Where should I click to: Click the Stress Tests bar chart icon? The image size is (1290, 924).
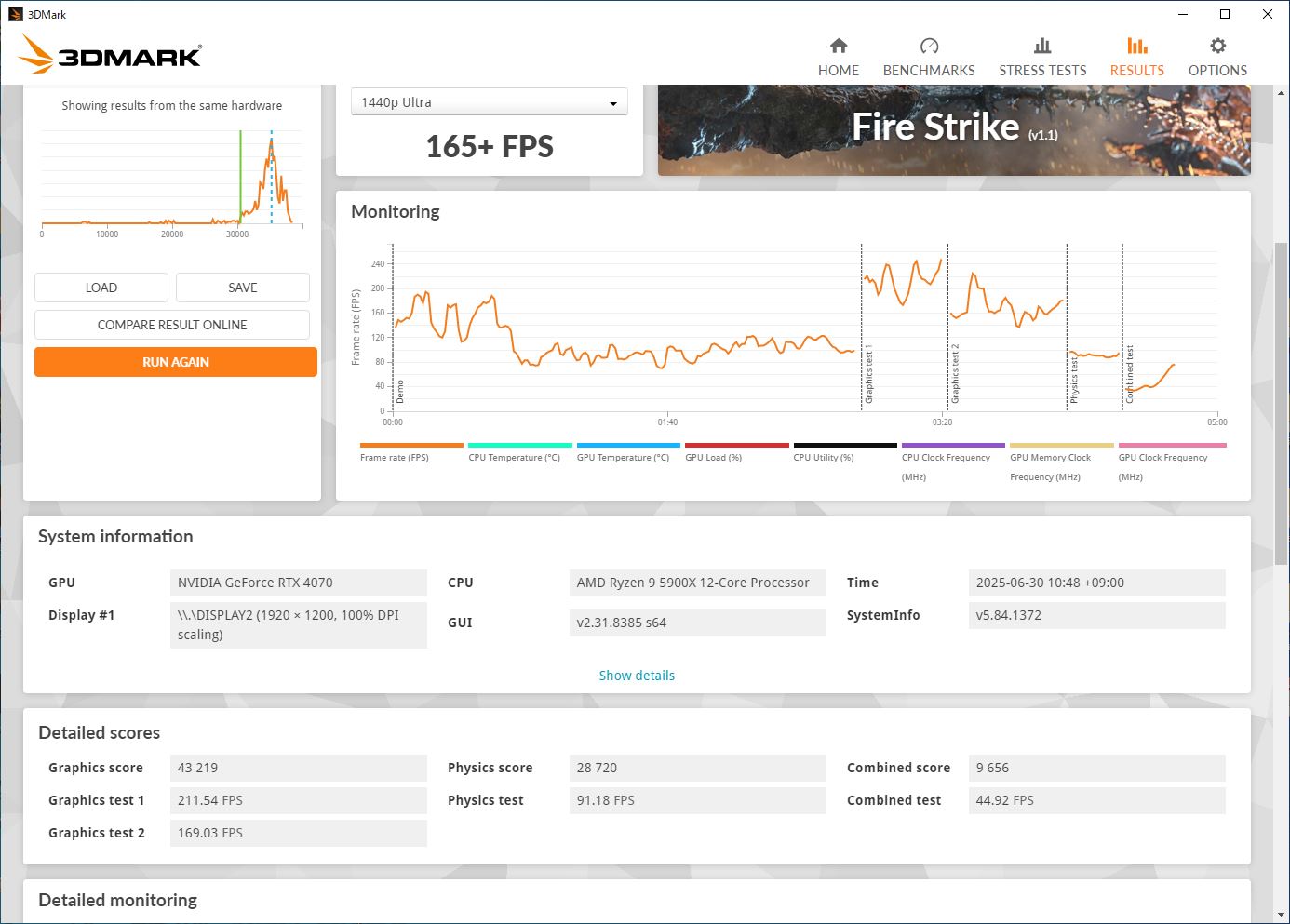(1042, 46)
